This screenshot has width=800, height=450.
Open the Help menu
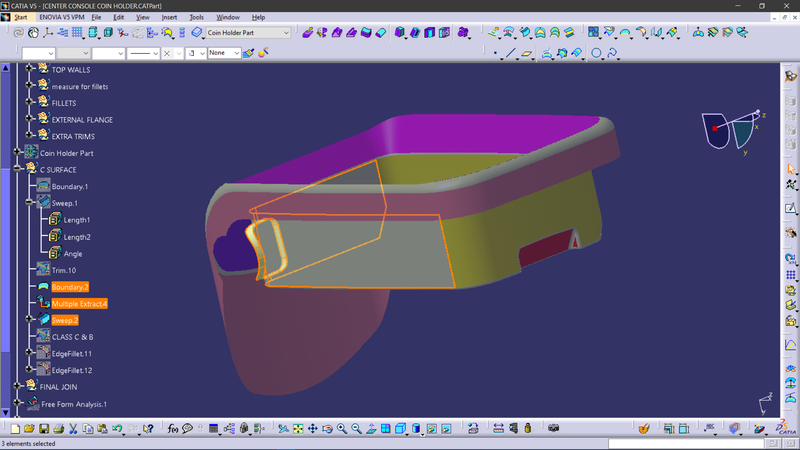(x=258, y=17)
